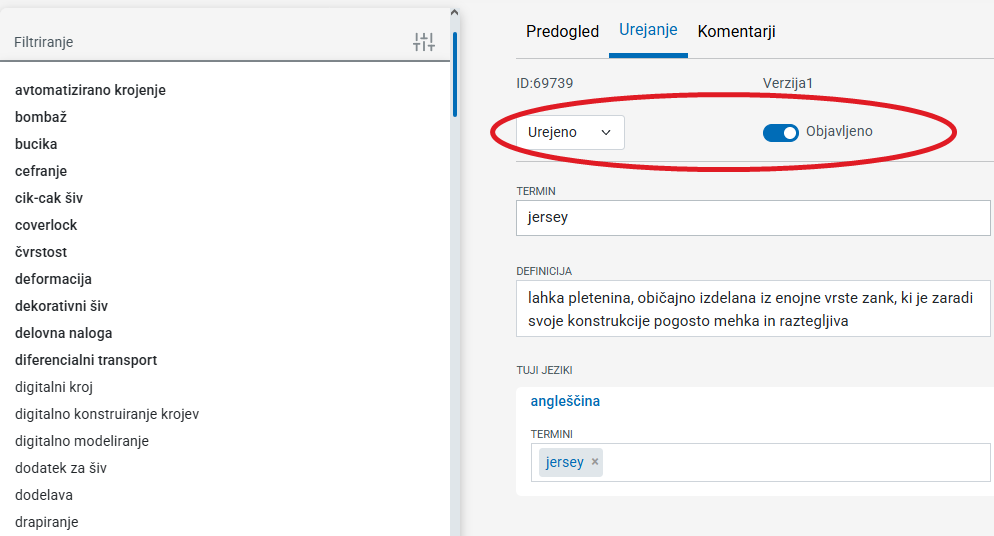
Task: Open the Urejeno status dropdown
Action: tap(570, 132)
